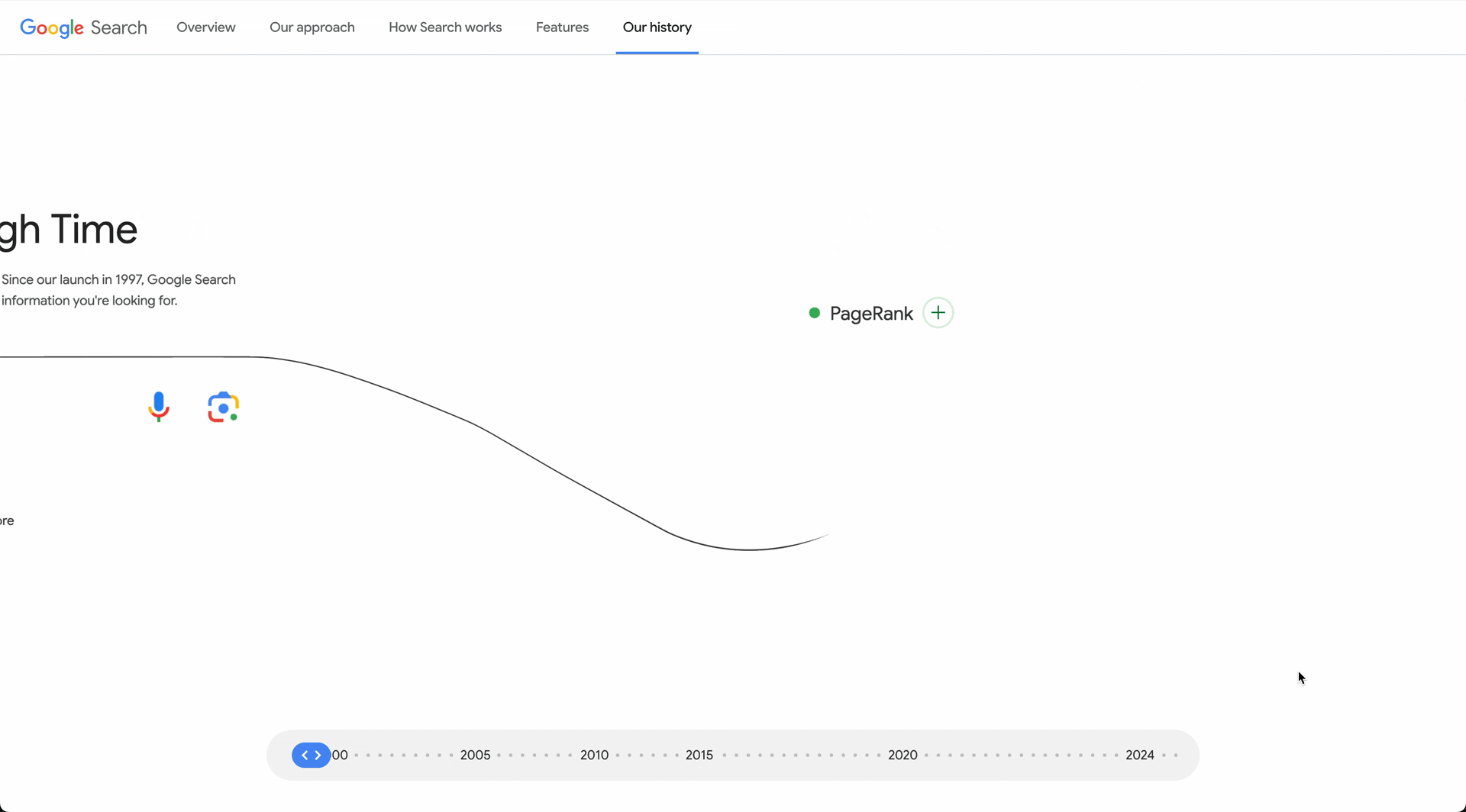The image size is (1466, 812).
Task: Jump to 2020 on the timeline
Action: tap(903, 755)
